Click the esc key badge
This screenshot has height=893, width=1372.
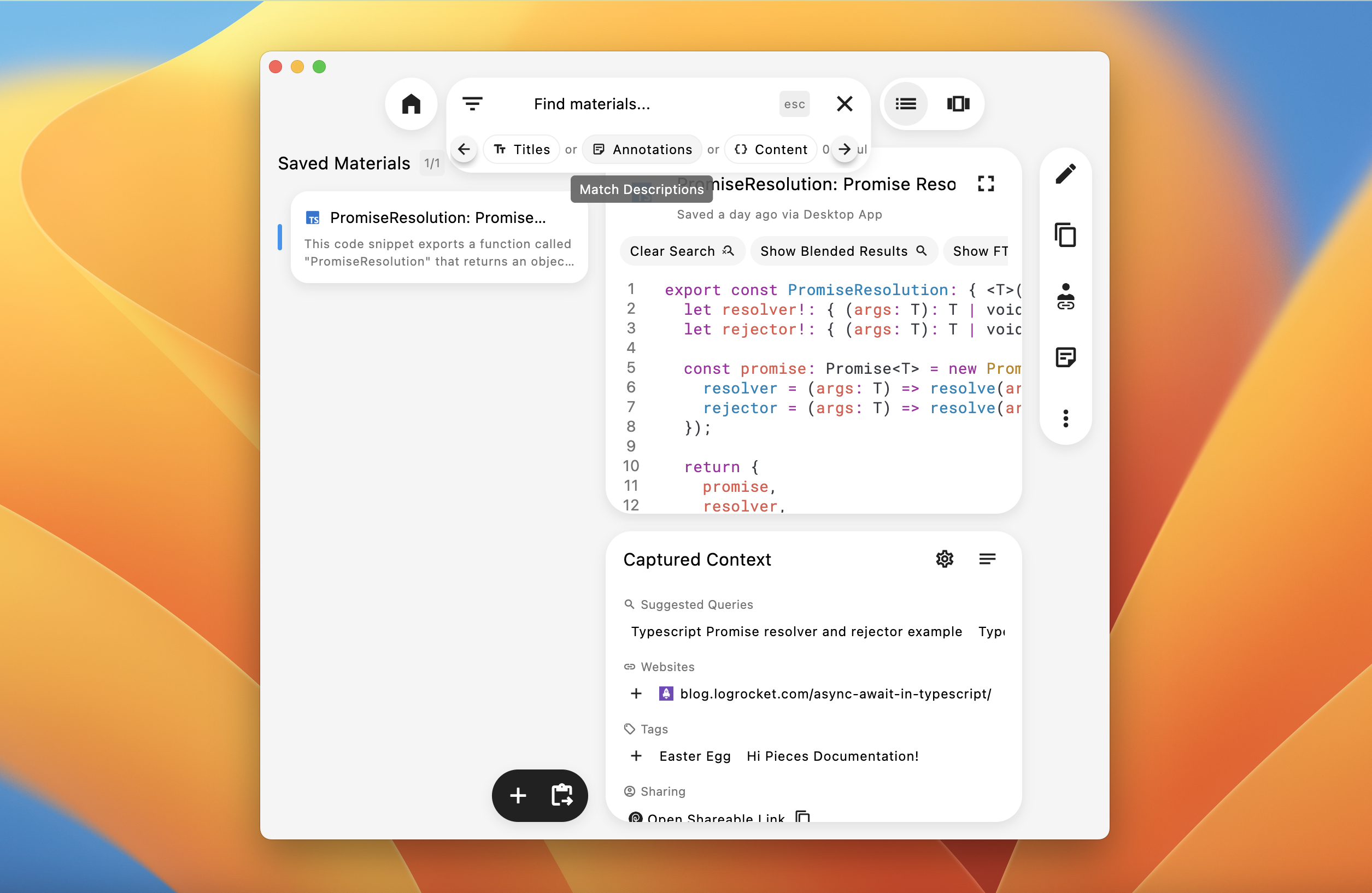point(794,104)
